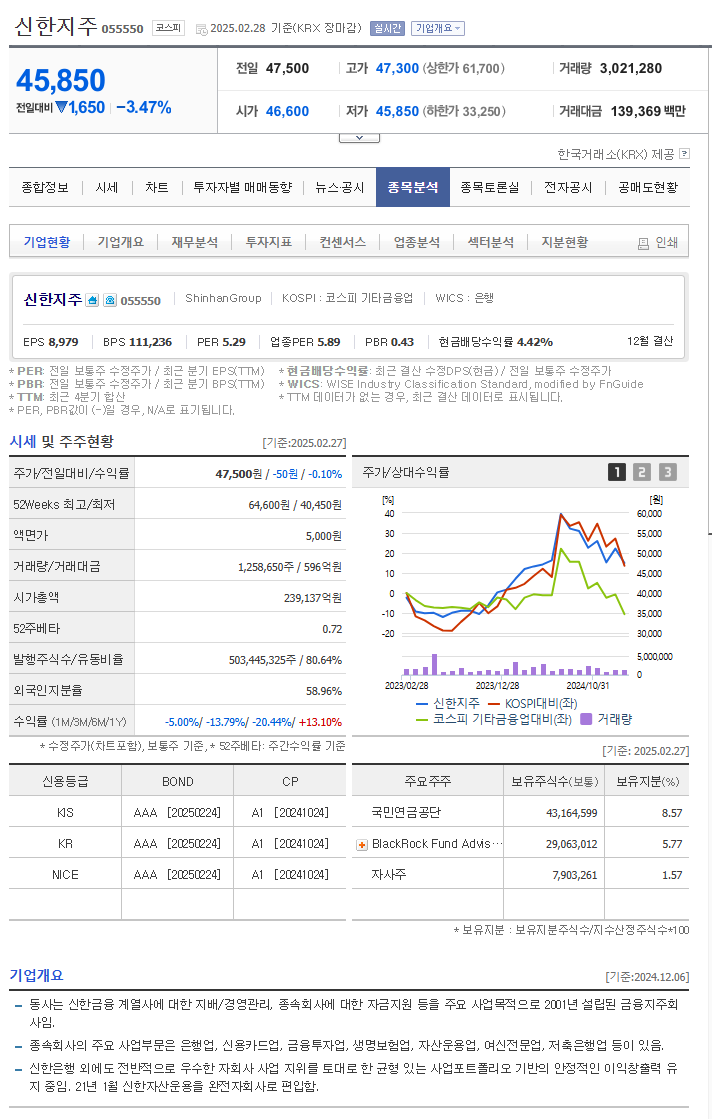Screen dimensions: 712x1119
Task: Open the 뉴스·공시 tab
Action: pyautogui.click(x=340, y=187)
